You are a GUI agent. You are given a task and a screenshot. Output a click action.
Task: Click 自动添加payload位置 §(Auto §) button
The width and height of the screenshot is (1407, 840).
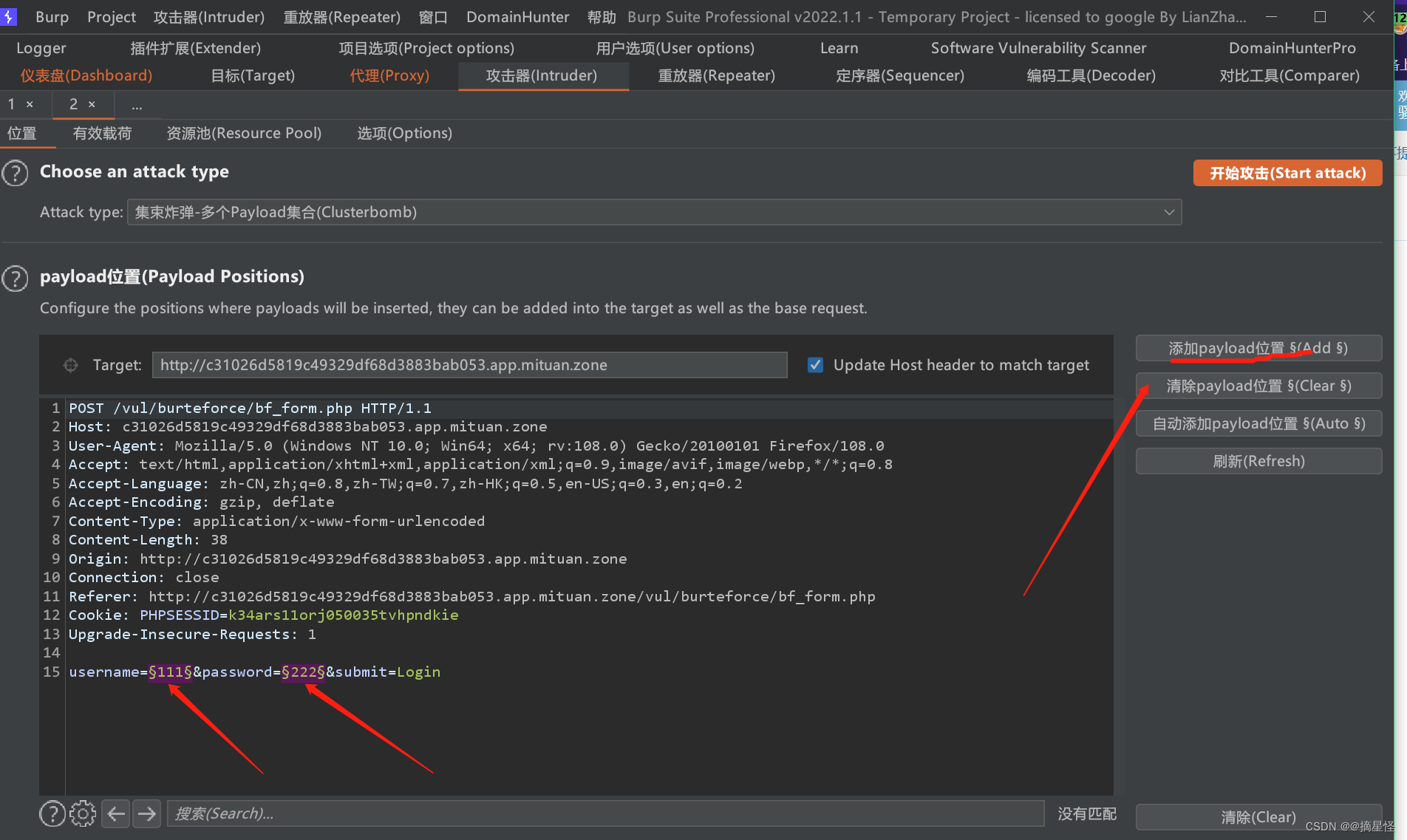coord(1258,423)
